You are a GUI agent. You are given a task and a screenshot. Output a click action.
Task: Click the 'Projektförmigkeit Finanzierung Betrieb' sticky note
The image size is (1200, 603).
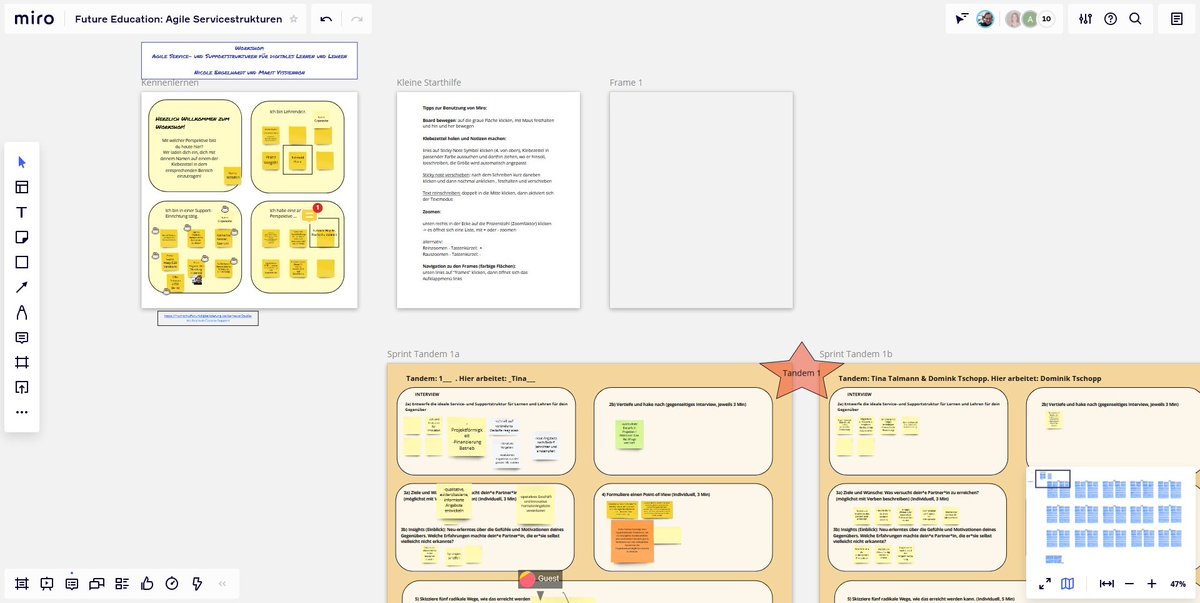pos(466,440)
